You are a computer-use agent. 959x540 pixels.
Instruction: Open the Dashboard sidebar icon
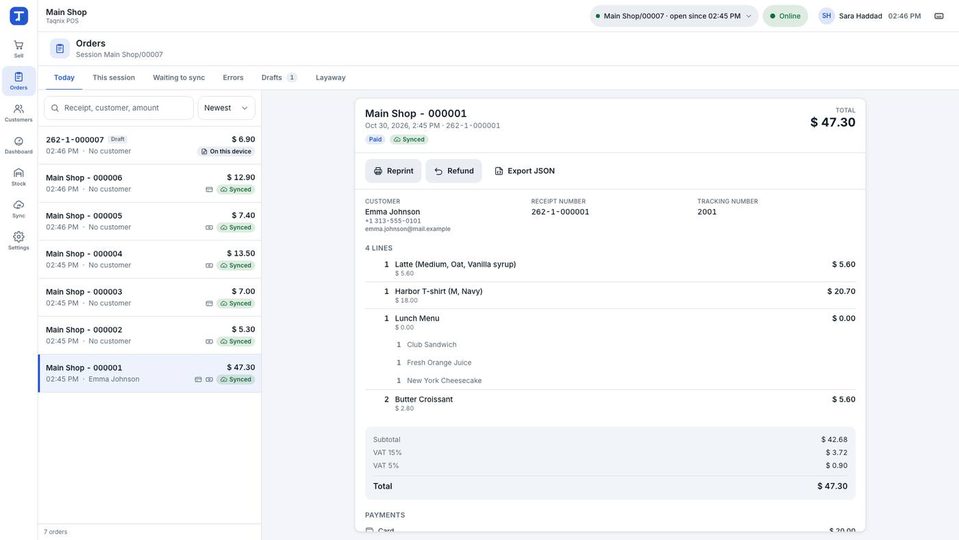click(x=18, y=145)
